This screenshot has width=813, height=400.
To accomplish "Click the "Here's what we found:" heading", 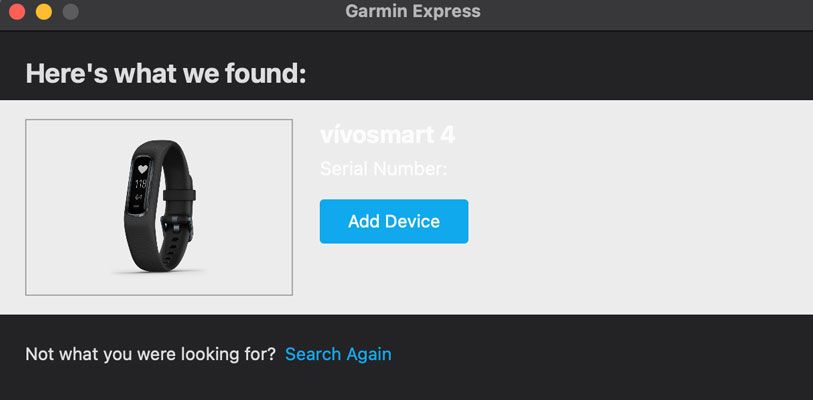I will 165,73.
